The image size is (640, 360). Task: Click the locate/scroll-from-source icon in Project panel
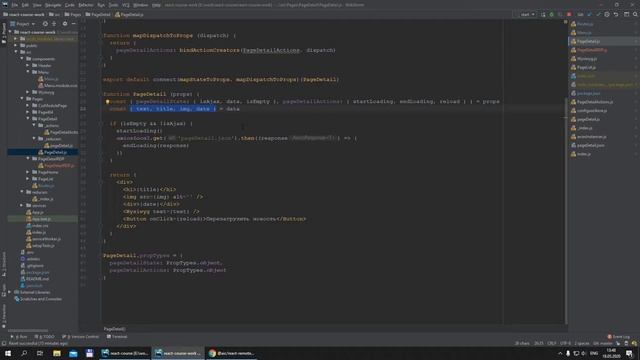coord(45,24)
